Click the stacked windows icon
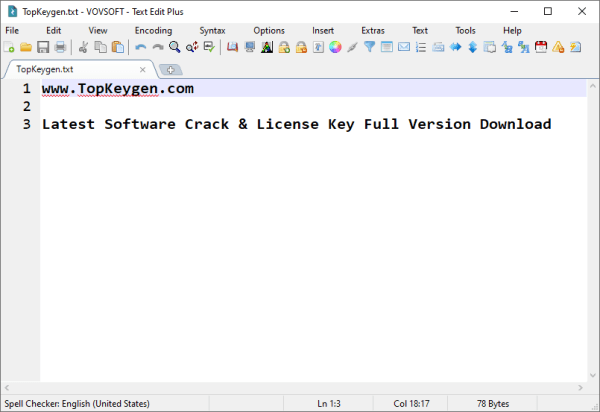The height and width of the screenshot is (412, 600). 489,47
